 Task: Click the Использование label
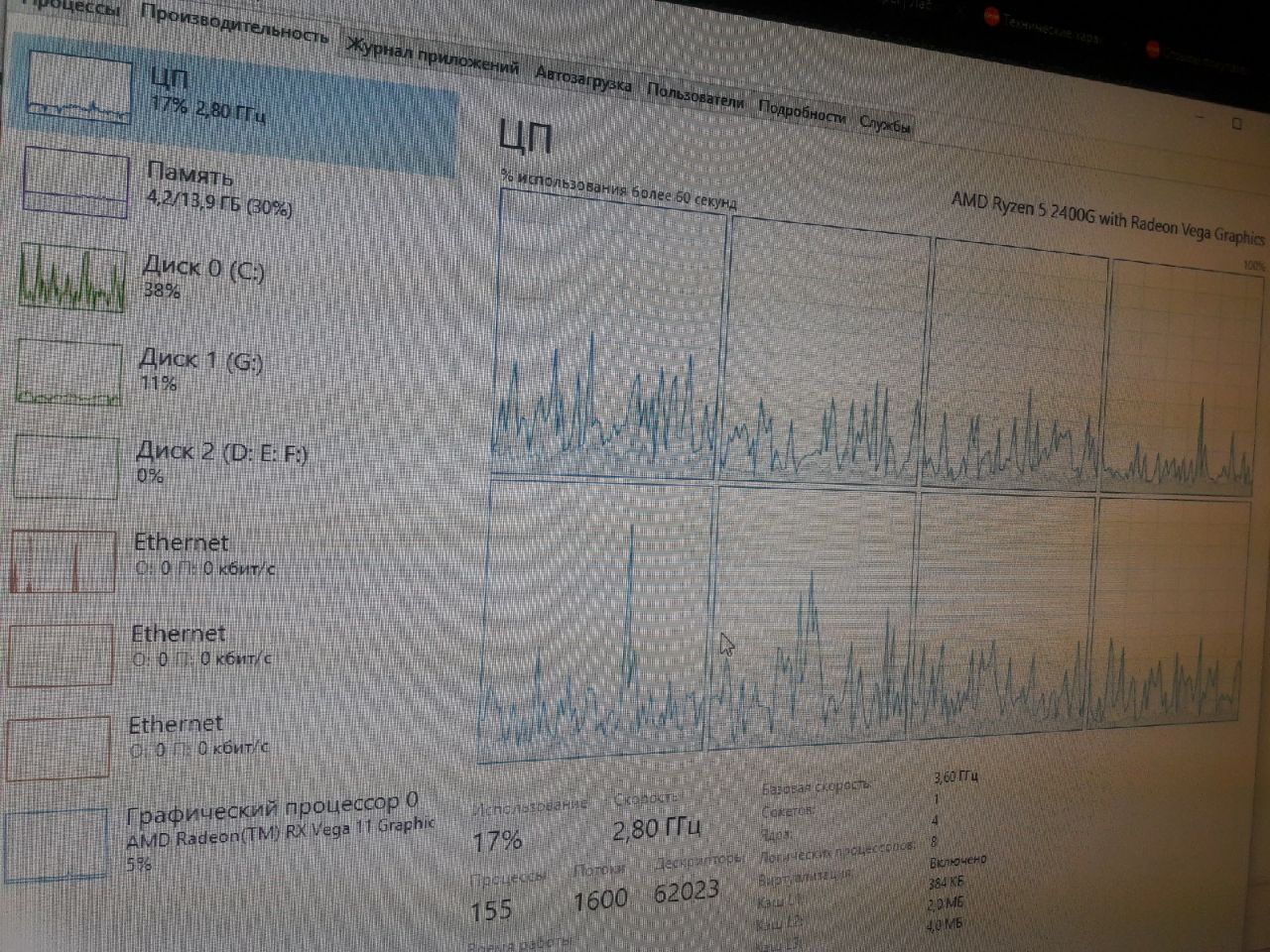point(530,807)
